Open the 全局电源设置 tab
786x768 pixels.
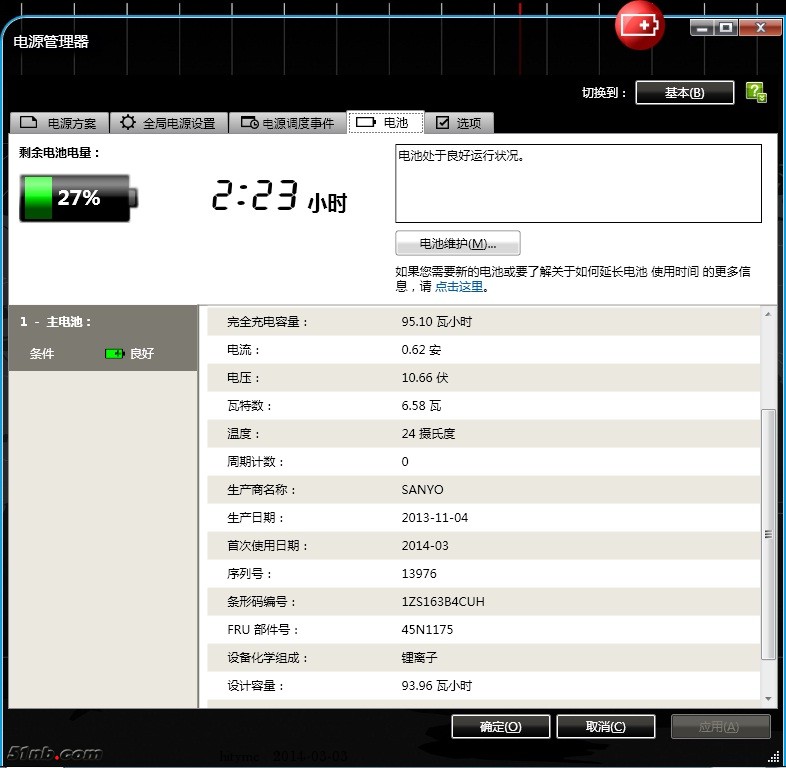pyautogui.click(x=169, y=123)
